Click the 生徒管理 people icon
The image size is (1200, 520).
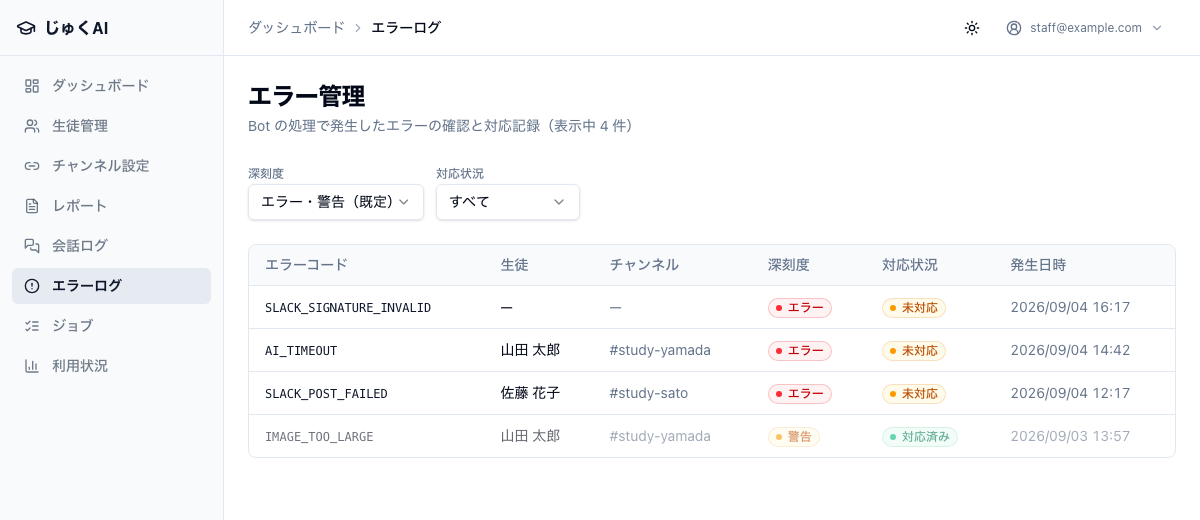tap(32, 126)
